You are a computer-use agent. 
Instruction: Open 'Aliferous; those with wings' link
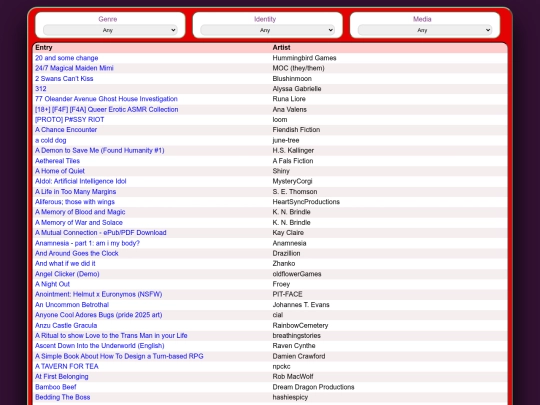click(x=75, y=202)
